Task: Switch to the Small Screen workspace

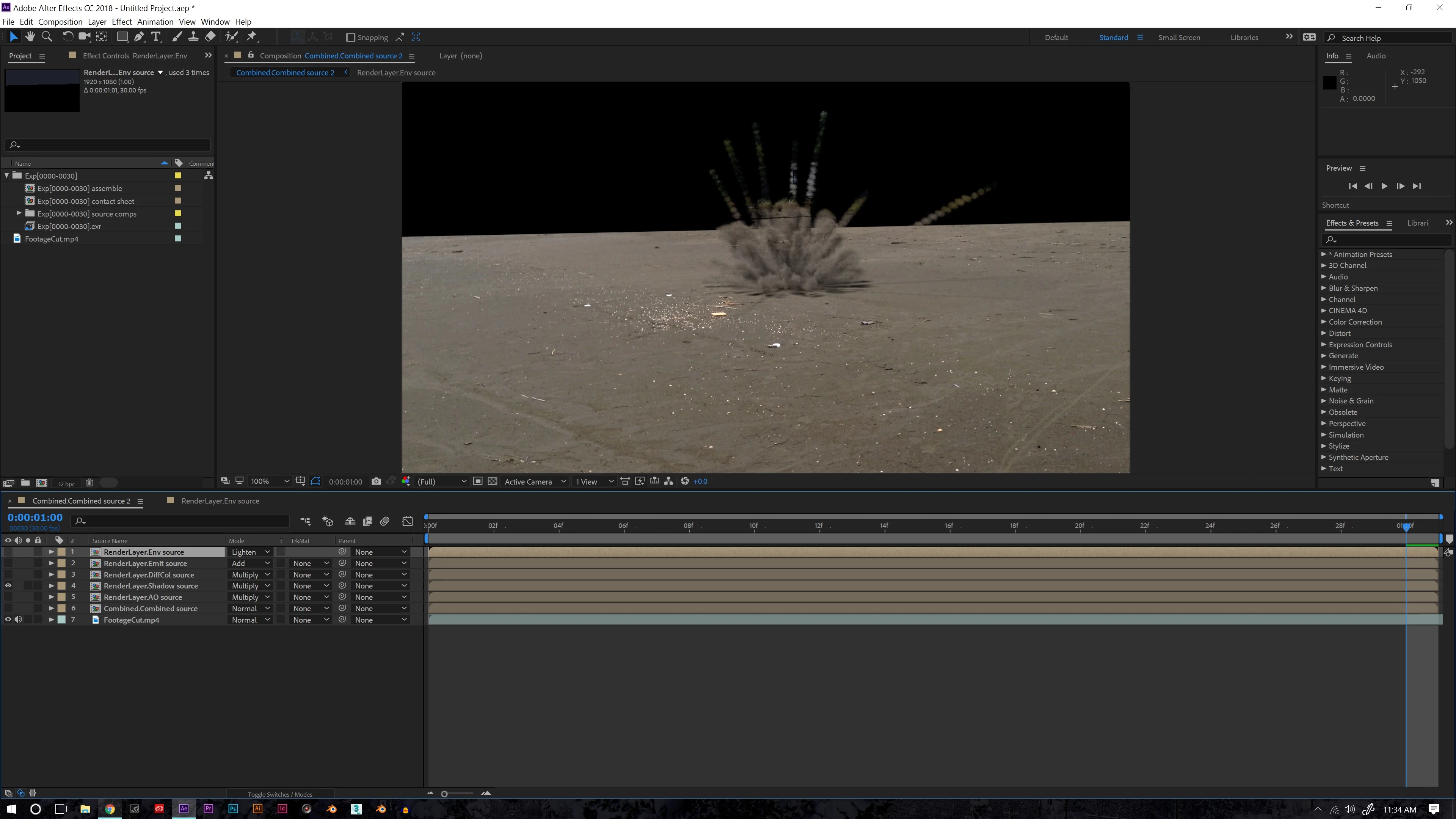Action: click(1178, 37)
